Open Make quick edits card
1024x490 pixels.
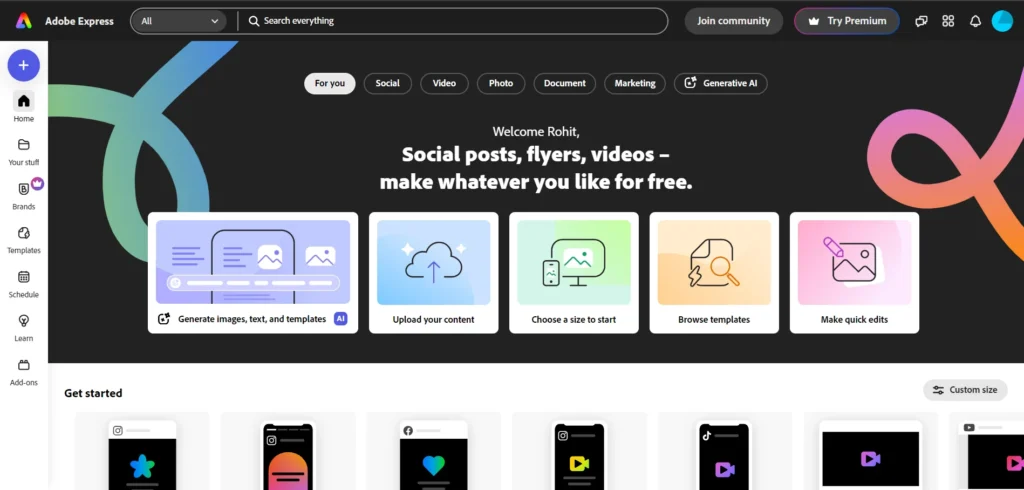854,272
